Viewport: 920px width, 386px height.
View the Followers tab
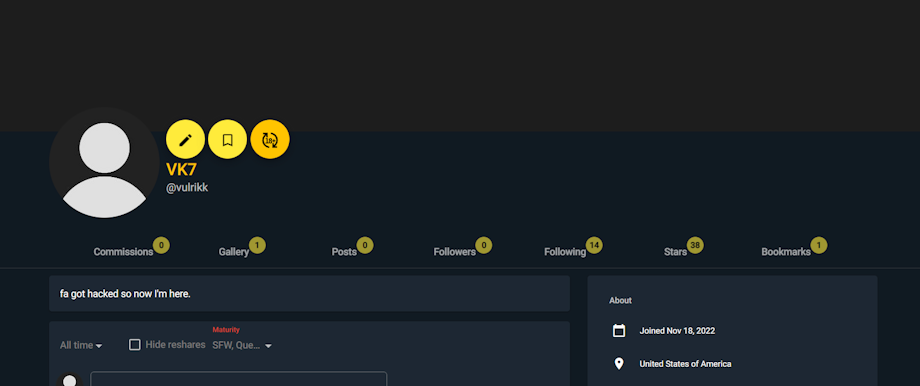tap(455, 252)
